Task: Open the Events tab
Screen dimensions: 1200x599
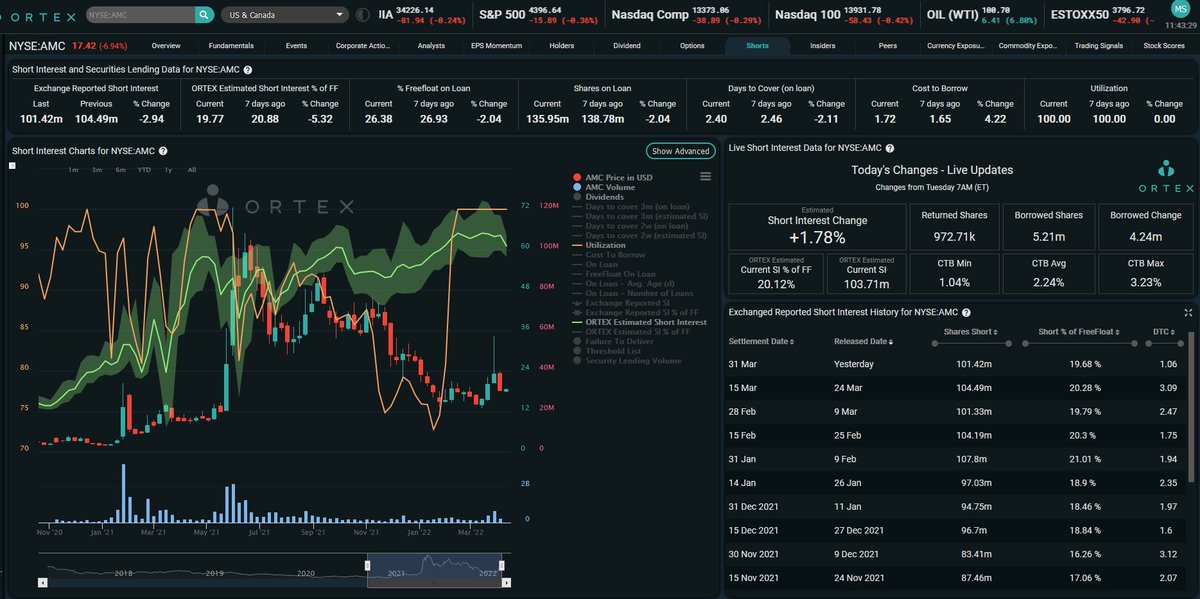Action: tap(296, 46)
